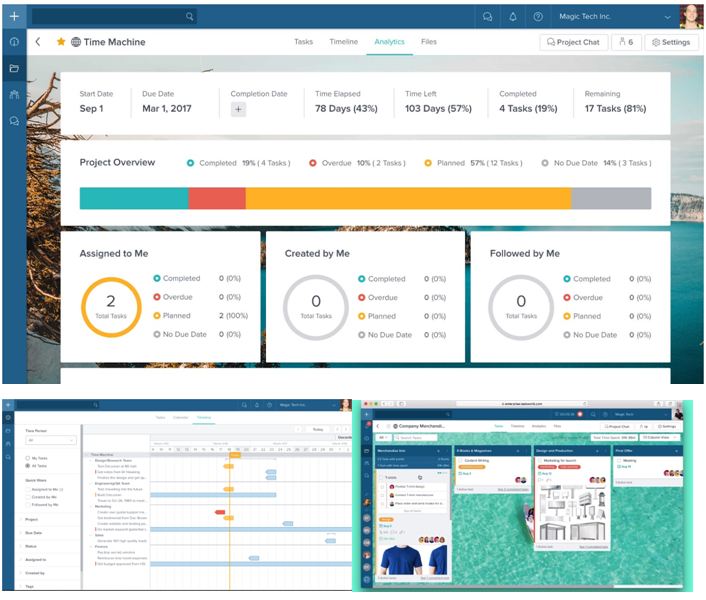Open the blue T-shirt thumbnail in the Merchandise column
This screenshot has width=706, height=600.
(400, 559)
